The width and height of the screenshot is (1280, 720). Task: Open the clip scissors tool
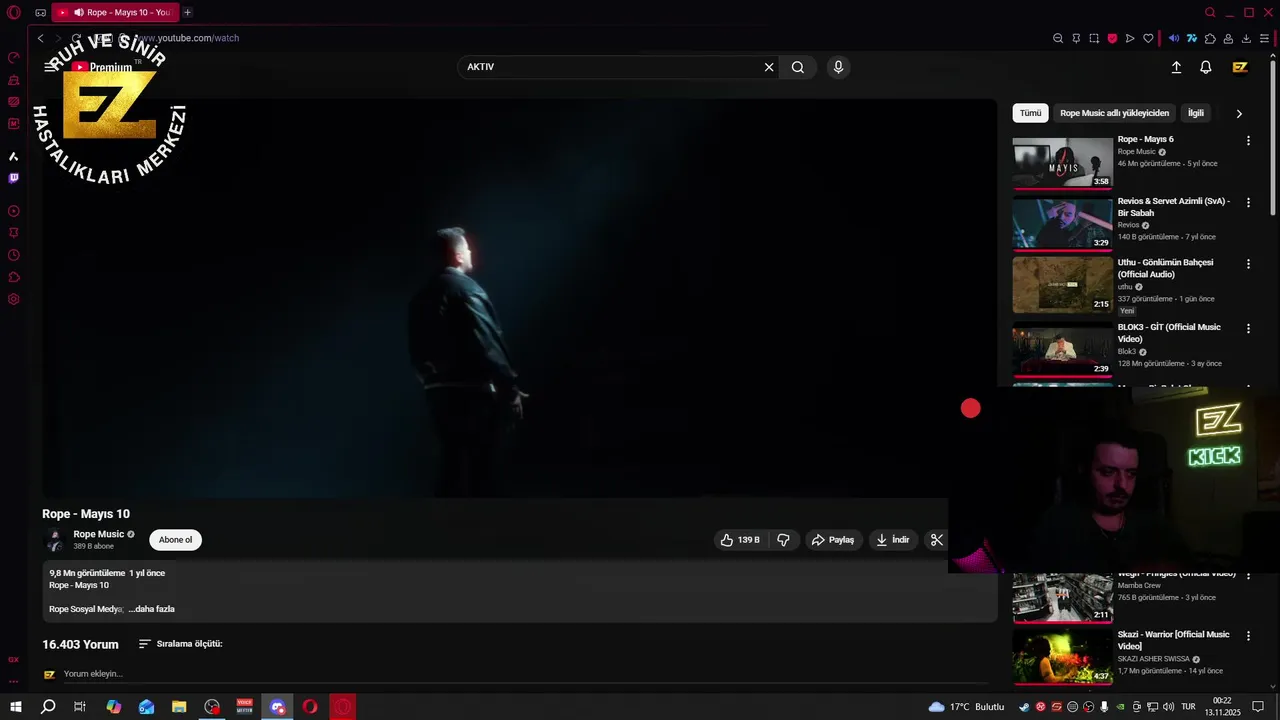(x=936, y=540)
